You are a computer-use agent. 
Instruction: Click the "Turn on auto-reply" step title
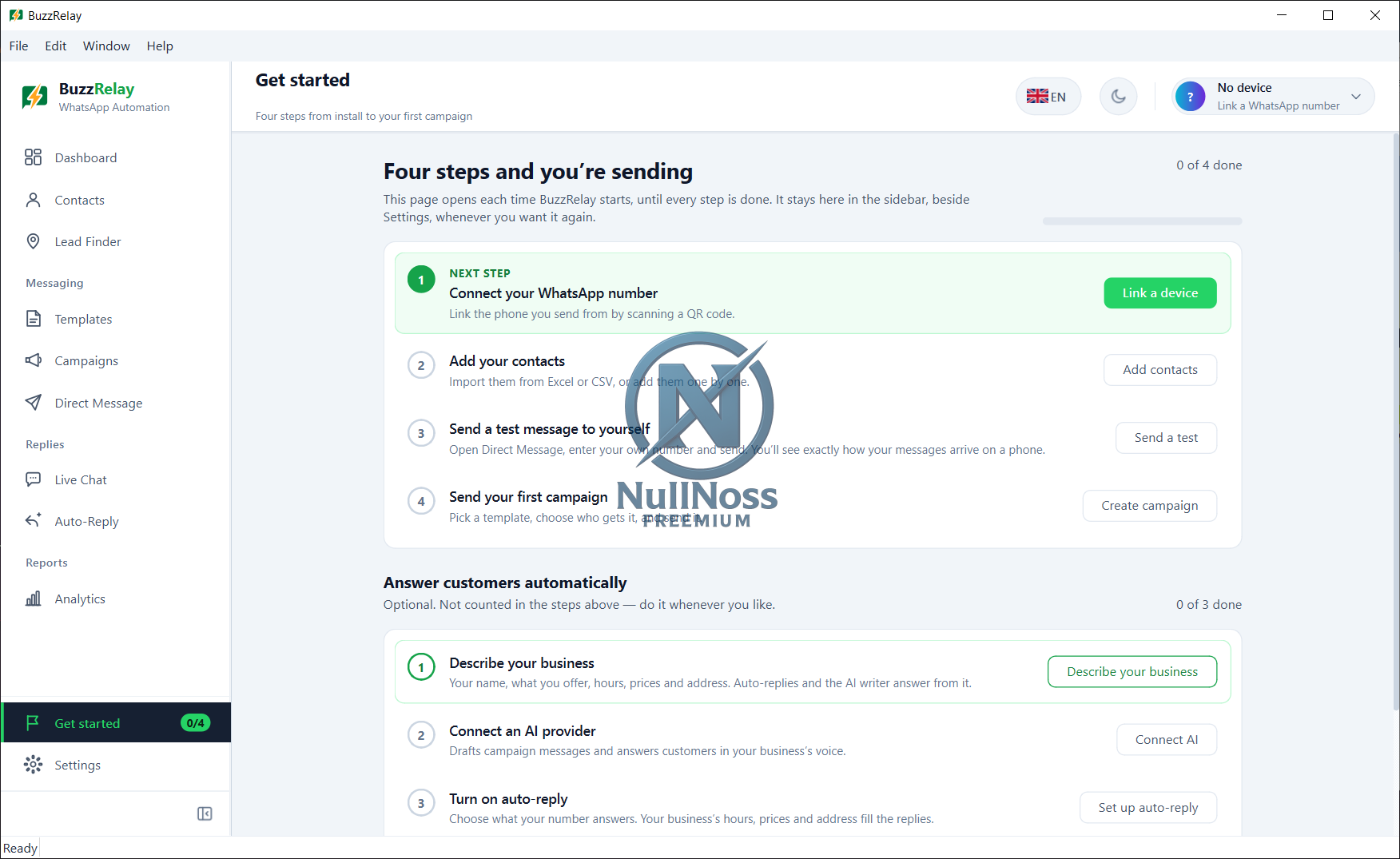click(x=508, y=799)
